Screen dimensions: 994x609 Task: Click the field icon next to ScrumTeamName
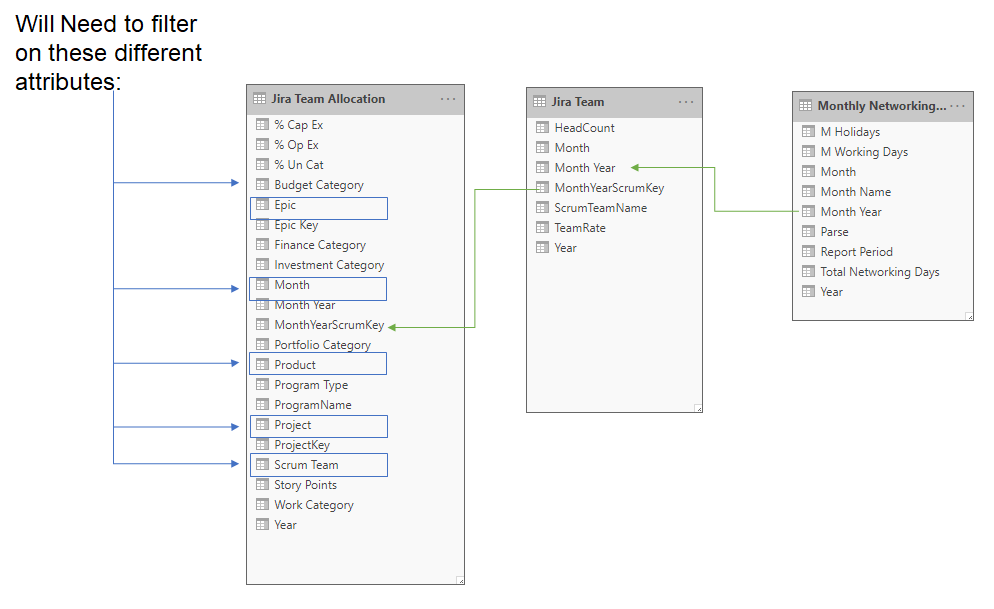[542, 207]
